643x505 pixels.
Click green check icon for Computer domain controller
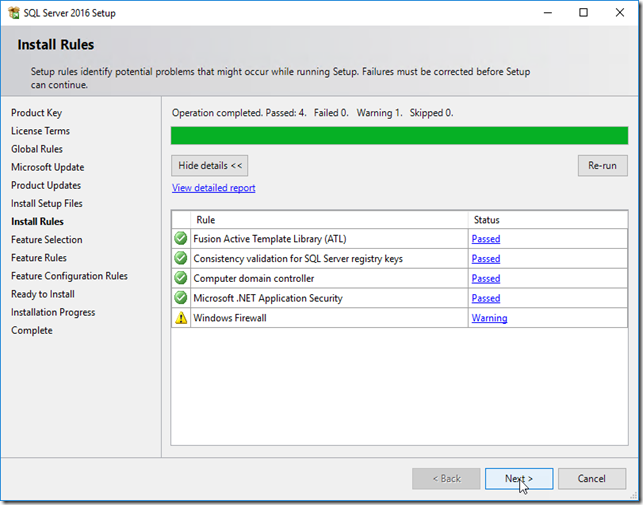[180, 278]
